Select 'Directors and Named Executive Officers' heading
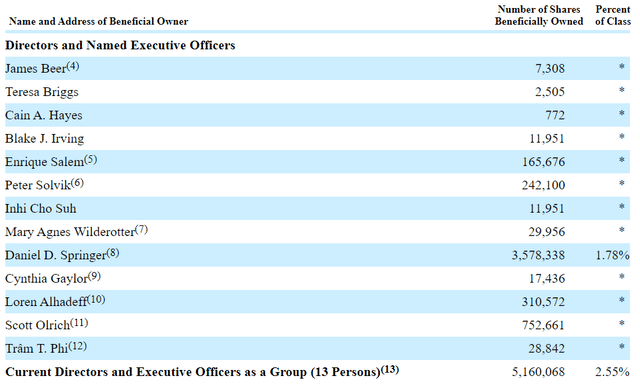This screenshot has width=640, height=388. (120, 45)
